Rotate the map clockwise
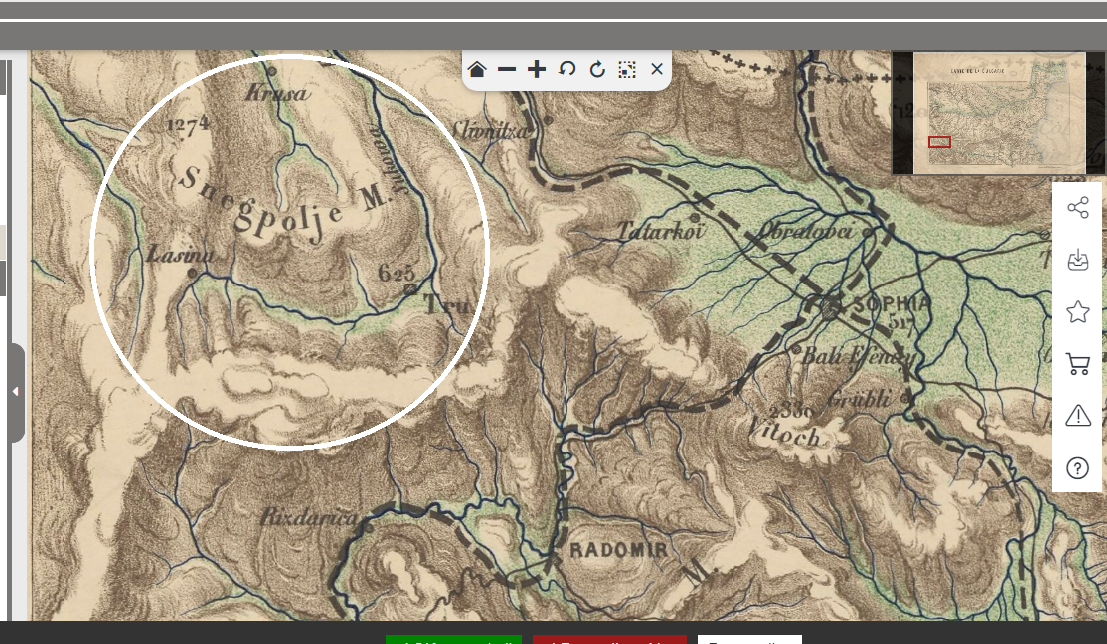 coord(597,69)
